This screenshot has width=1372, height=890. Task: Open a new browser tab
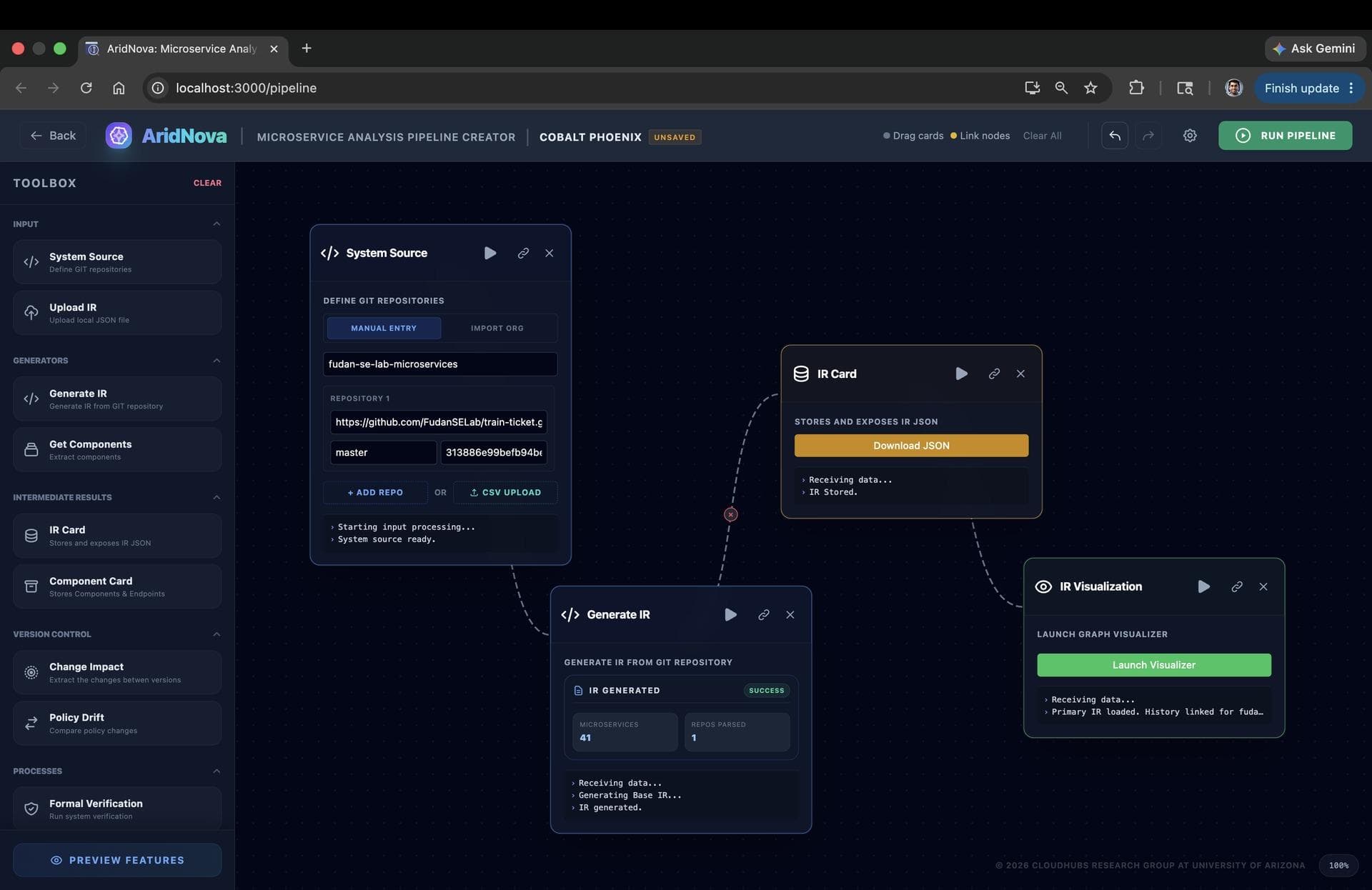point(307,48)
